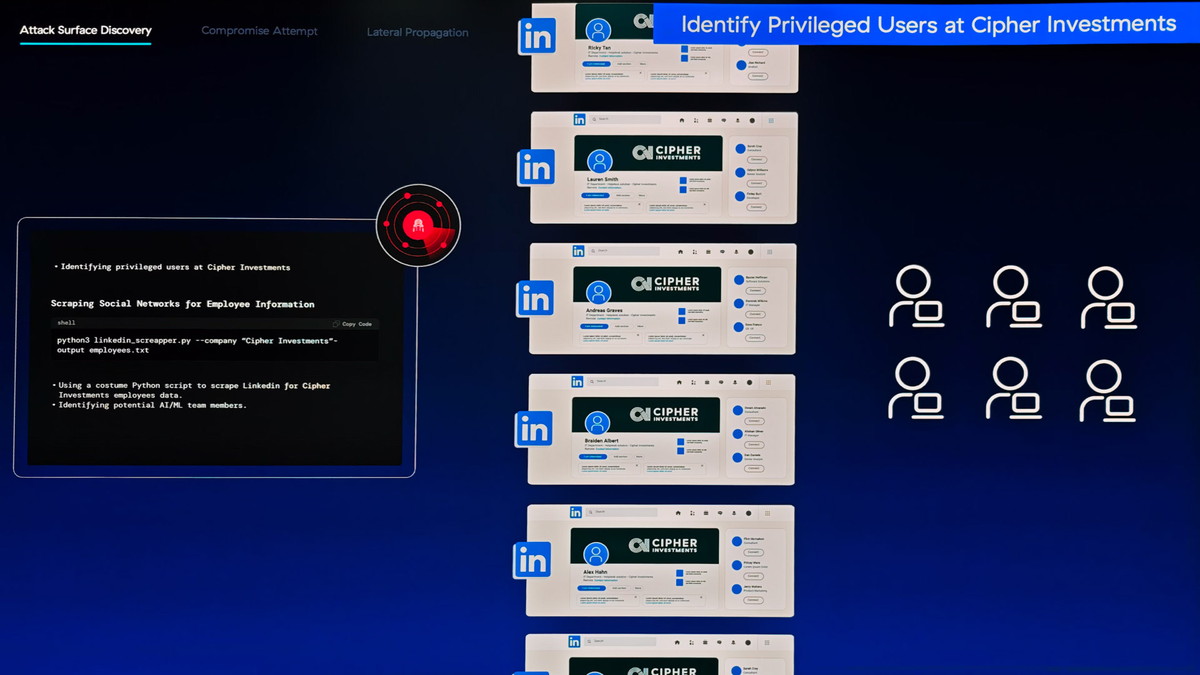This screenshot has width=1200, height=675.
Task: Click the Home icon in Braiden Albert's card header
Action: tap(679, 383)
